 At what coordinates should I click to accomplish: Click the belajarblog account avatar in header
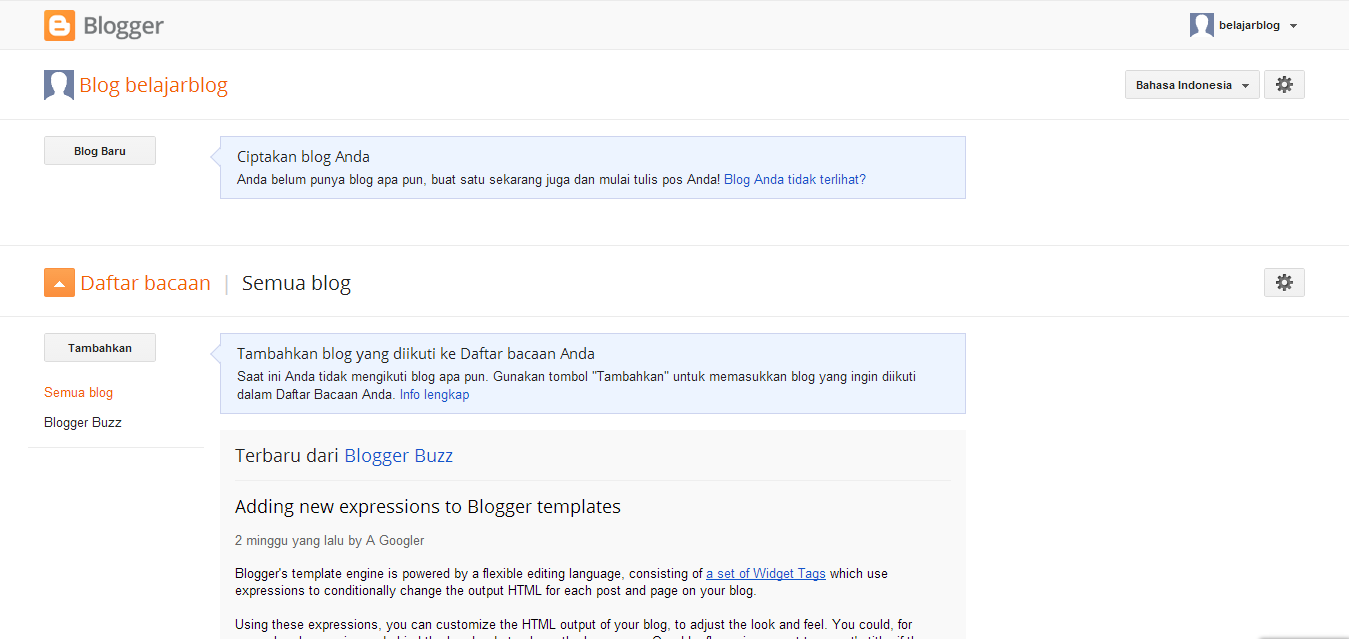coord(1202,25)
